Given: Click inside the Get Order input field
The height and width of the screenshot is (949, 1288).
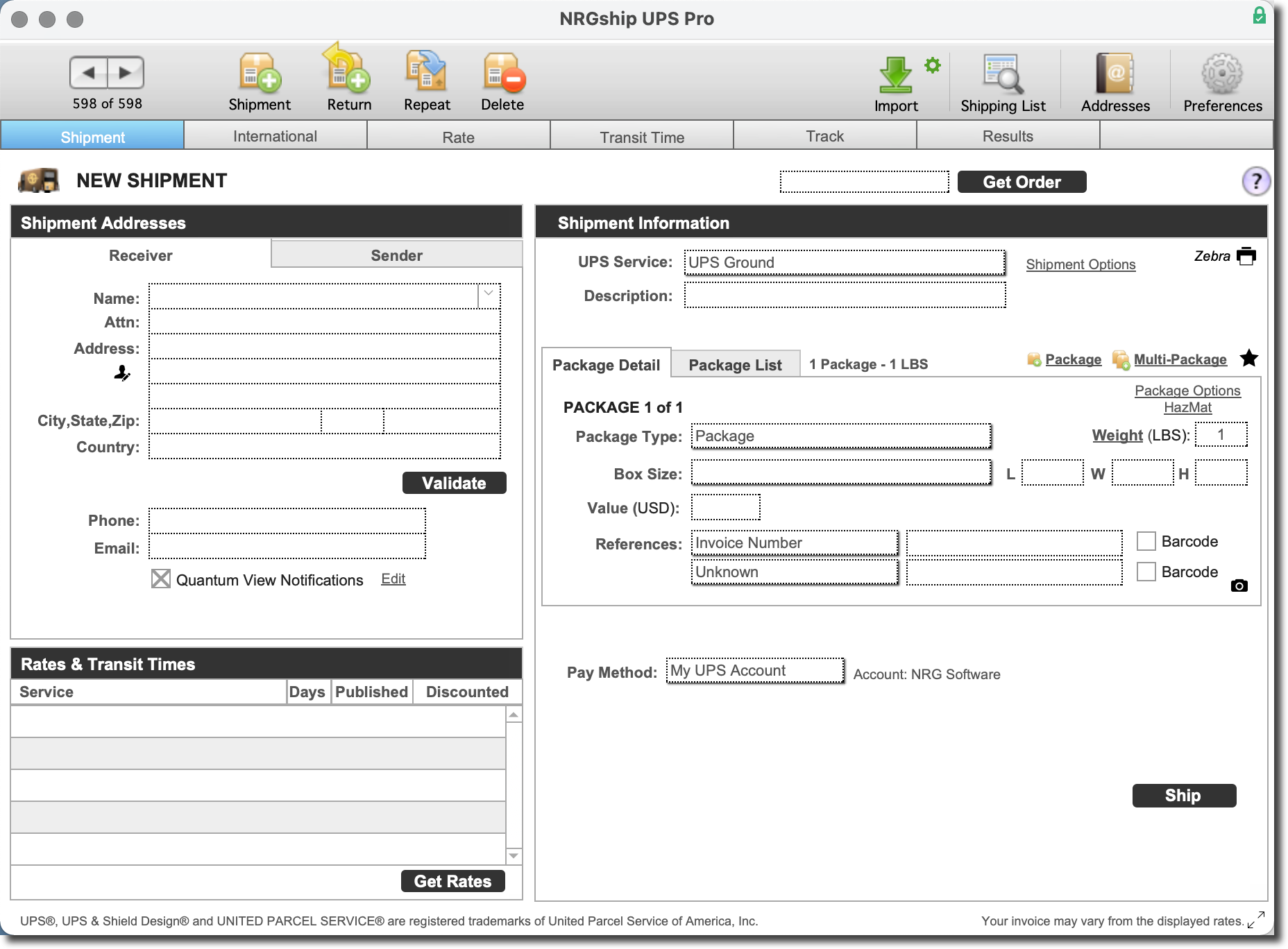Looking at the screenshot, I should [x=864, y=181].
